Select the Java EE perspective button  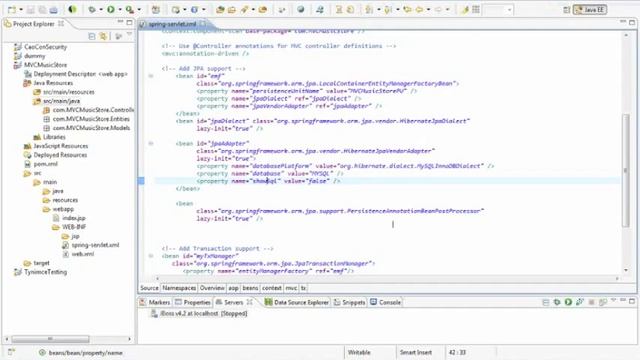[x=590, y=10]
